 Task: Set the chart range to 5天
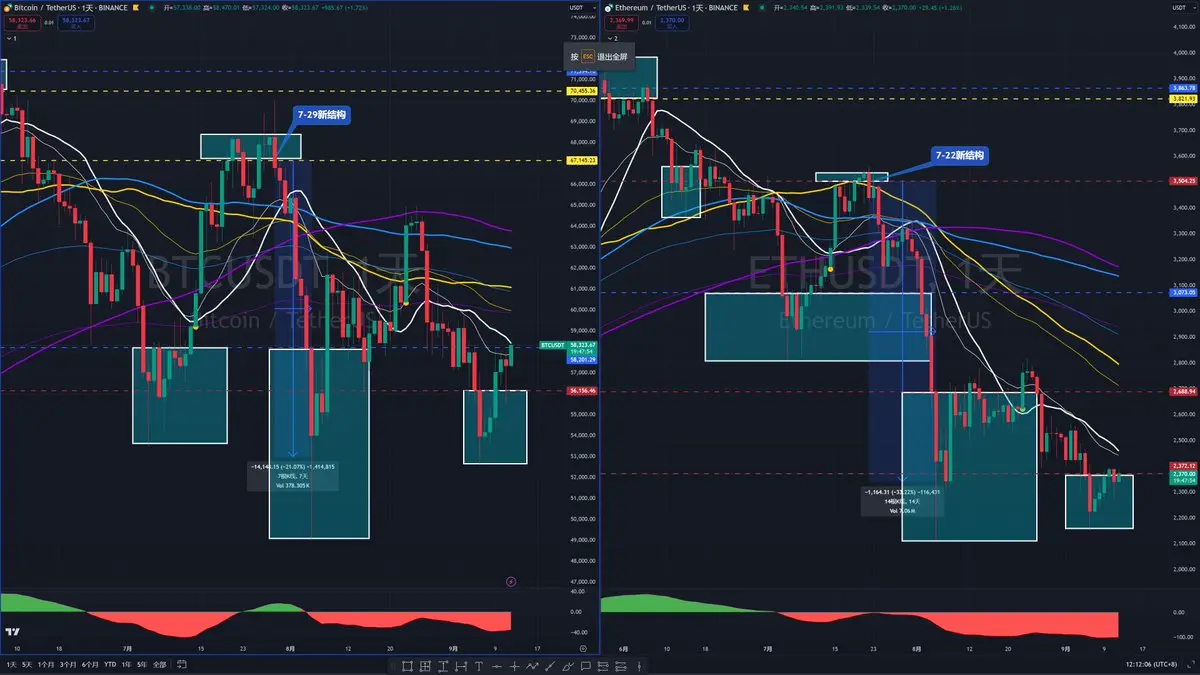click(27, 665)
